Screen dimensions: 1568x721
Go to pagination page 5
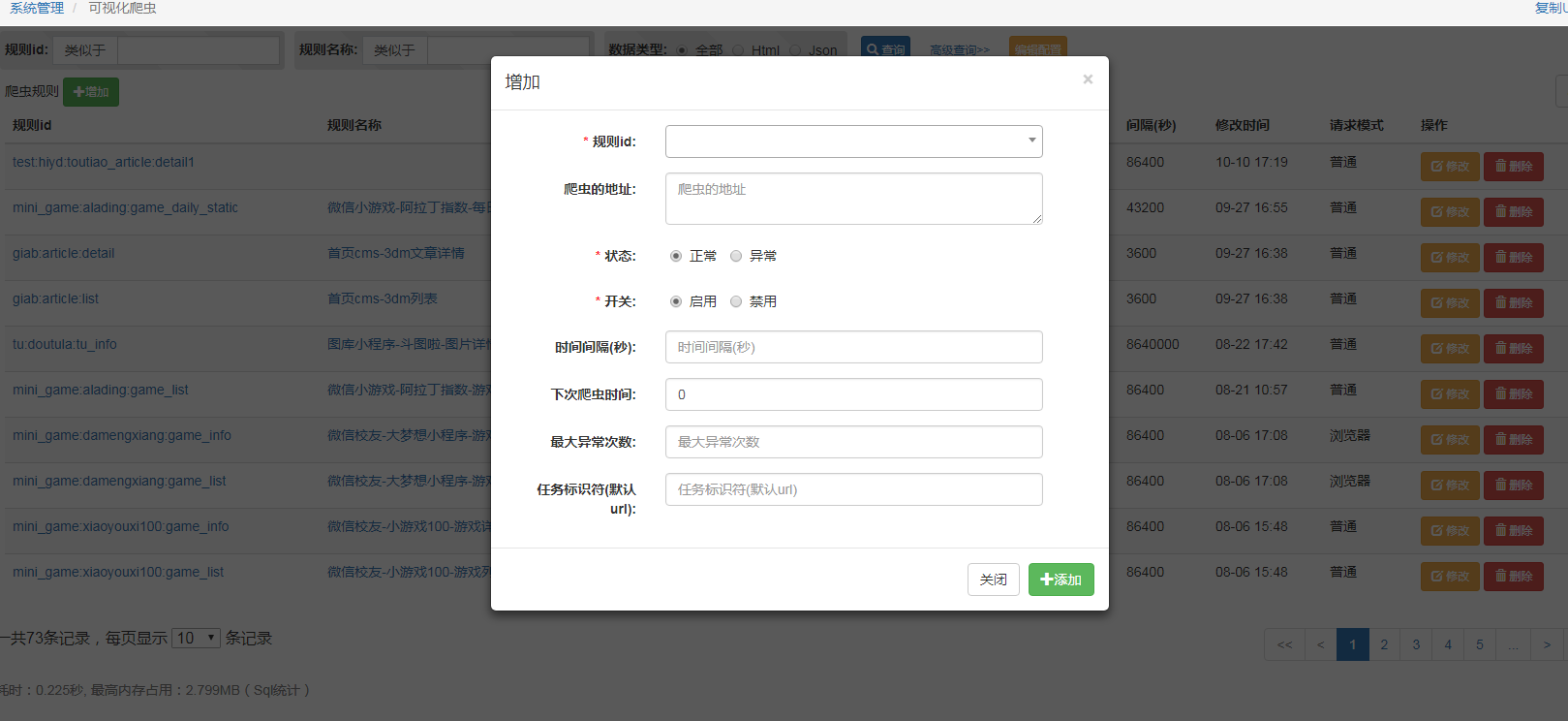click(x=1480, y=644)
